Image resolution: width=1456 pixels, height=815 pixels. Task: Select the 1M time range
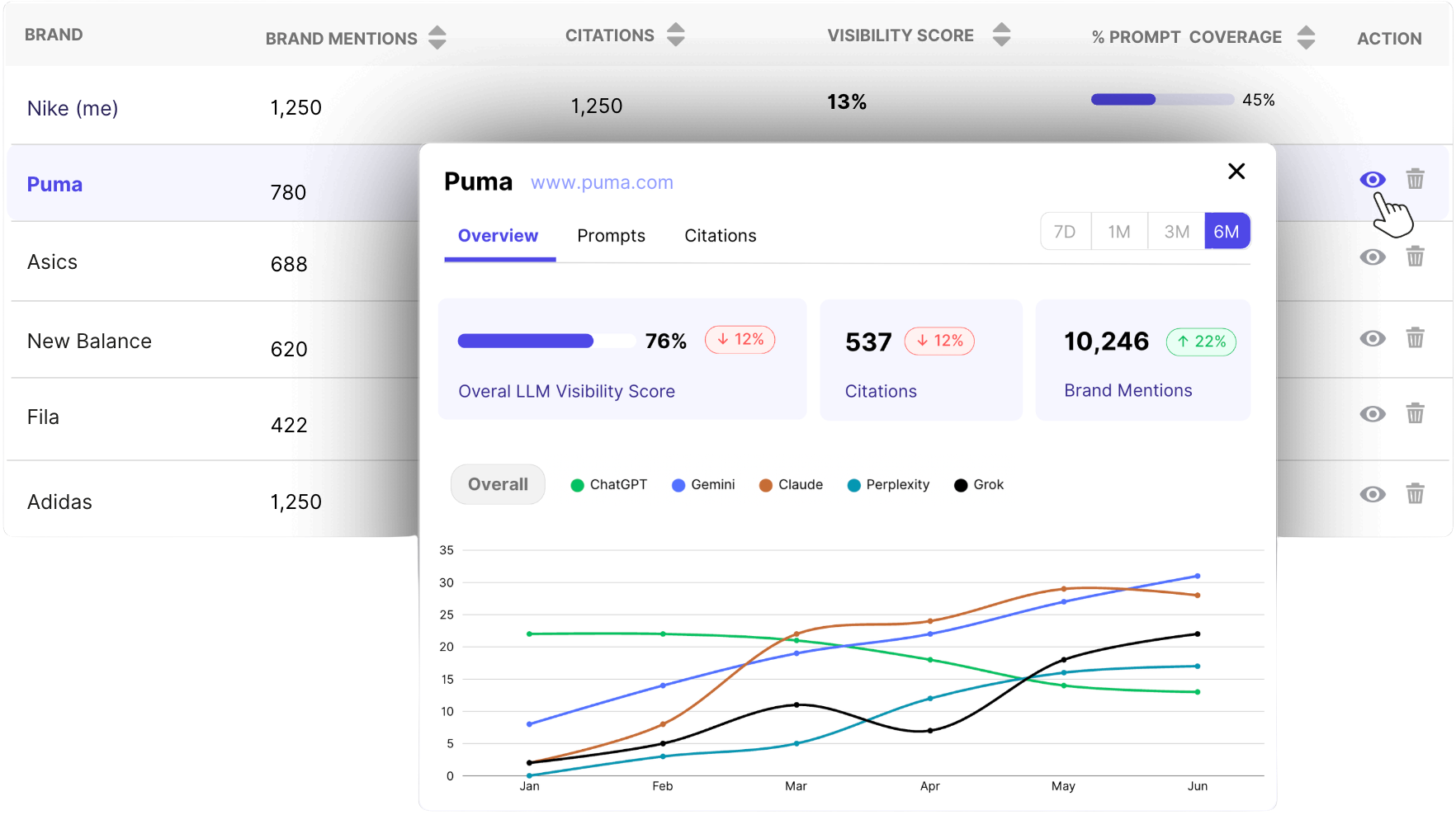click(x=1119, y=231)
